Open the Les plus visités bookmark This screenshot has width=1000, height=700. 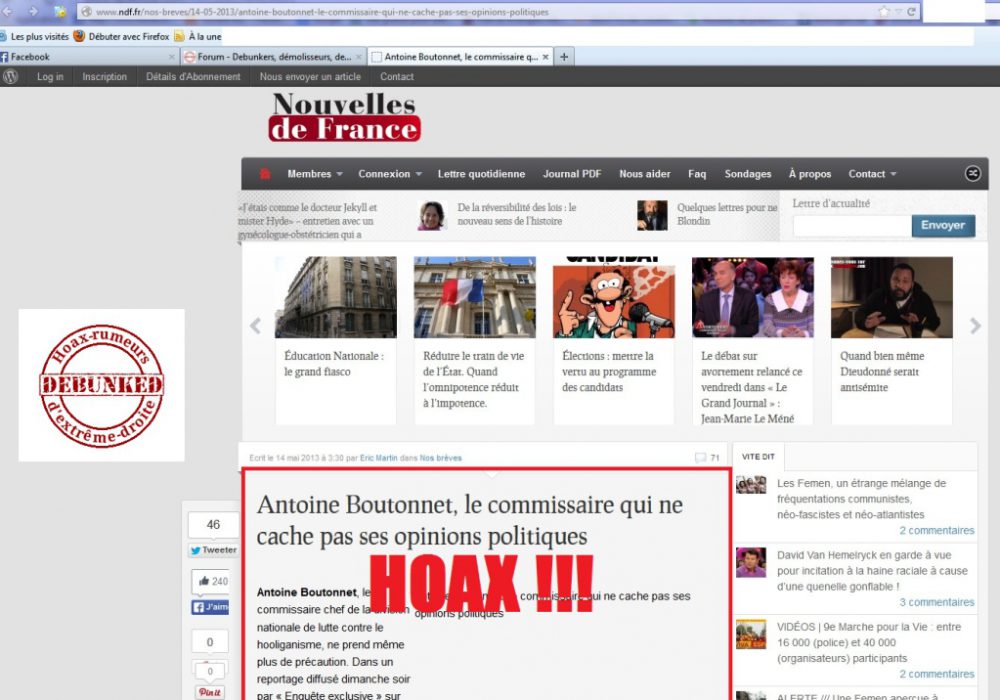pos(34,36)
